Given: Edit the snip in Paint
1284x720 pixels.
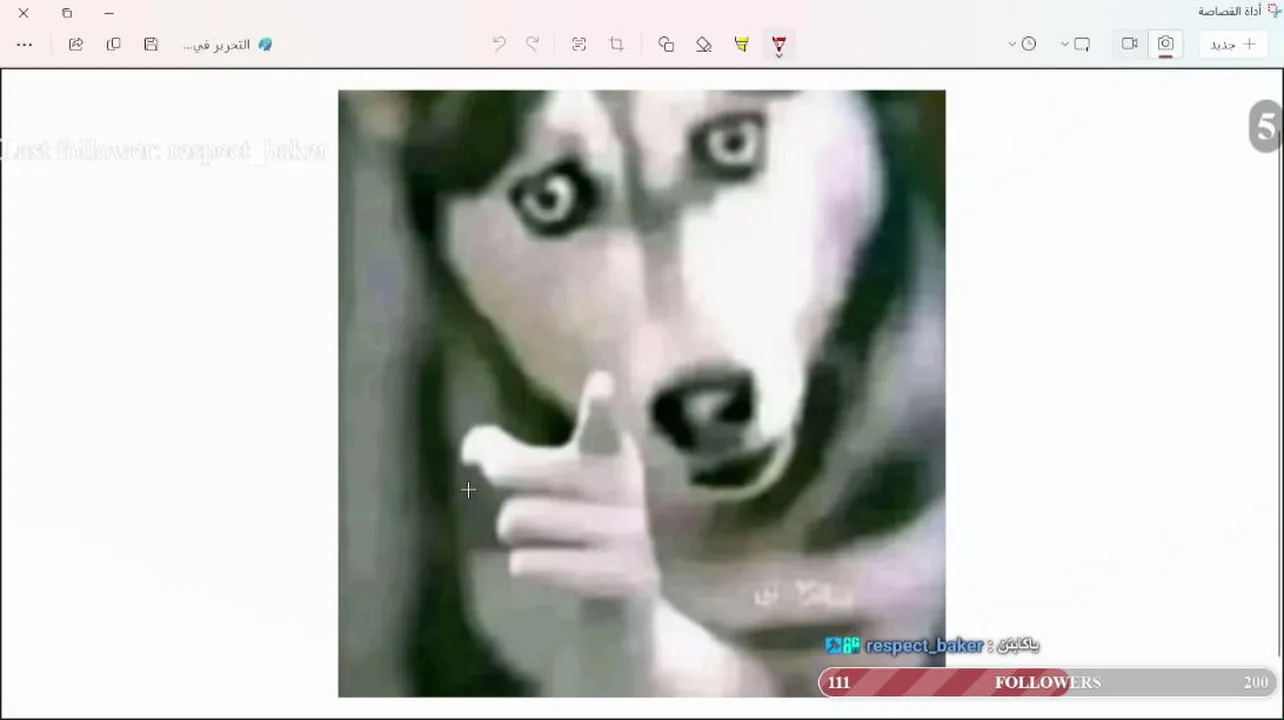Looking at the screenshot, I should pos(227,44).
